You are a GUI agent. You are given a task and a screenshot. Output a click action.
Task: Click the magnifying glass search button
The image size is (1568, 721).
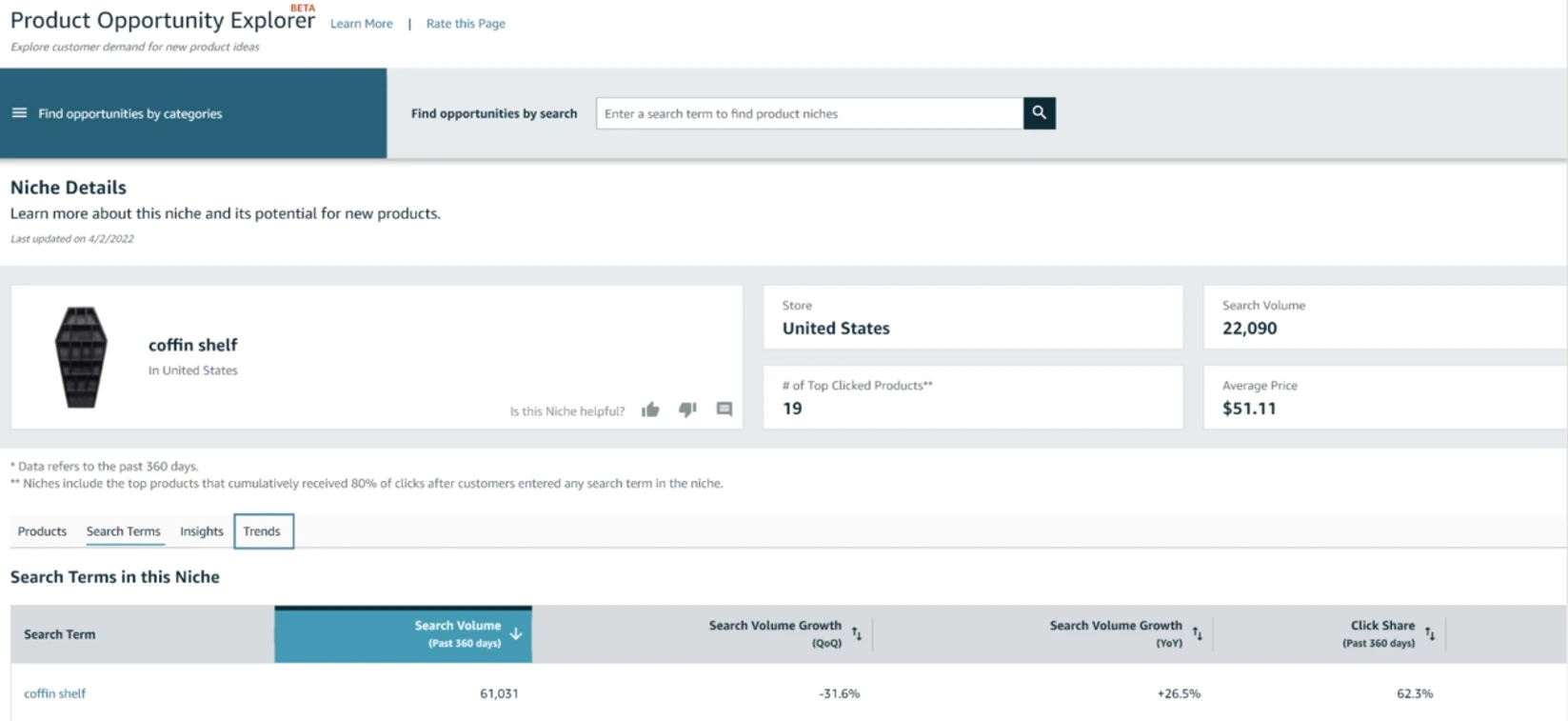point(1039,113)
